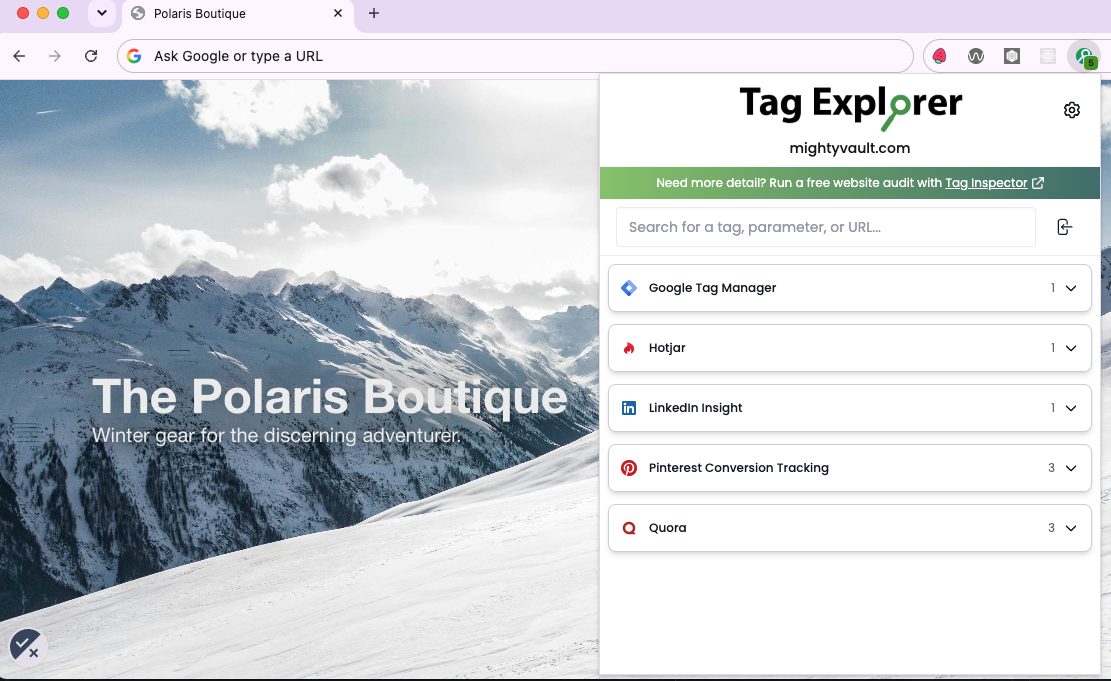Click the Winter gear tagline text

coord(276,435)
